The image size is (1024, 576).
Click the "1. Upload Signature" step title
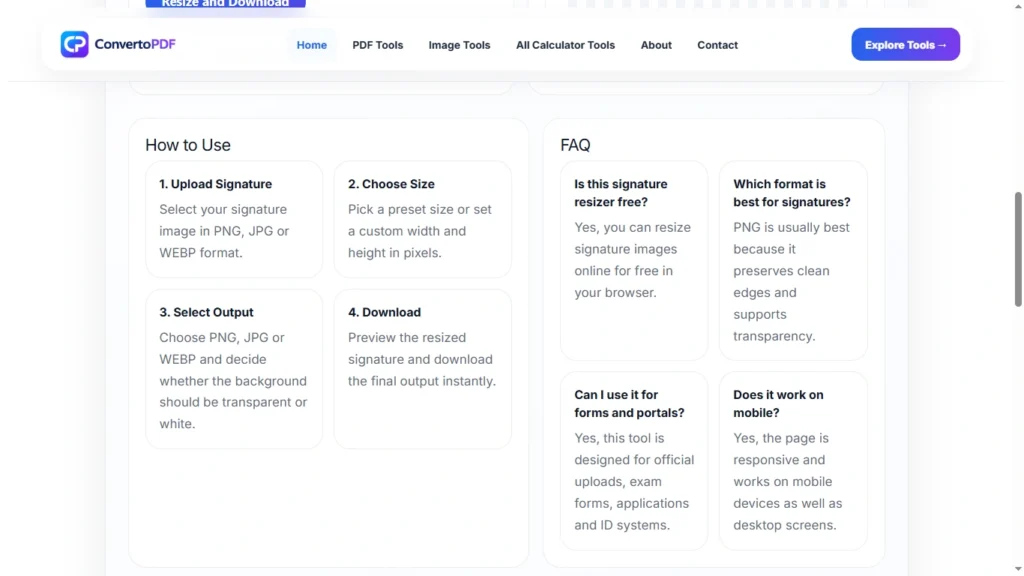click(x=216, y=184)
